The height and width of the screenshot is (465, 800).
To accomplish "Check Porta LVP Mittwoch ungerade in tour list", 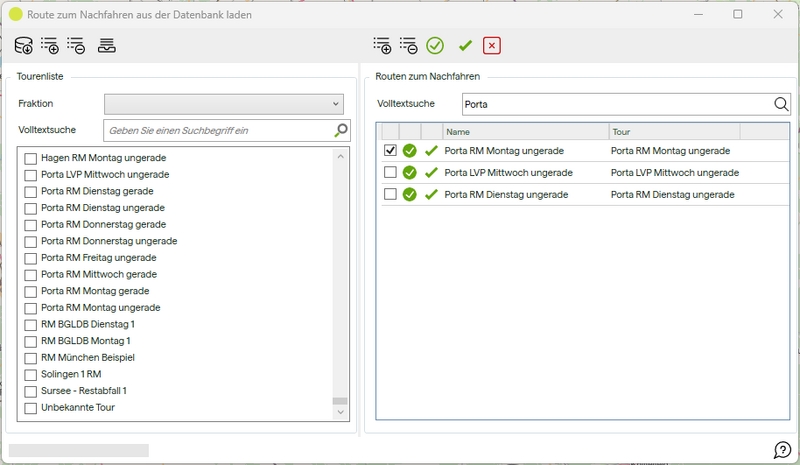I will point(31,175).
